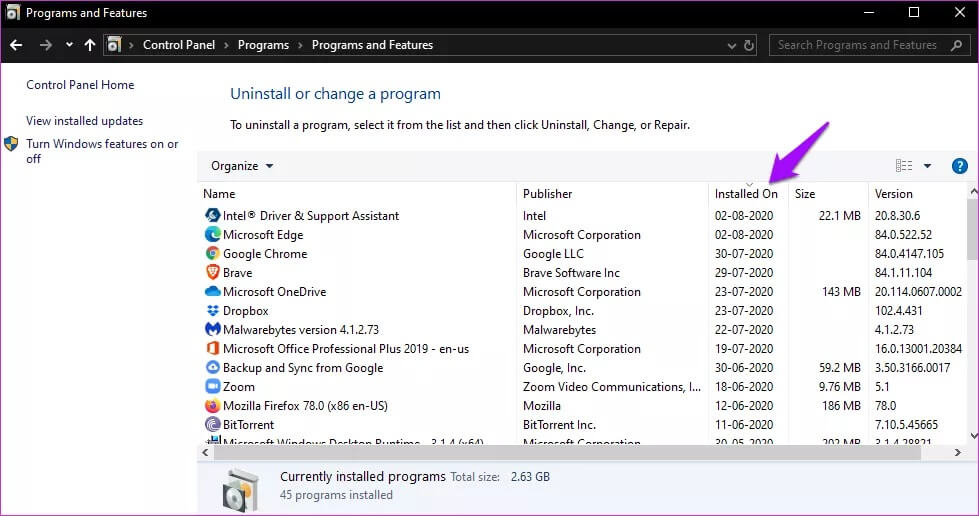Click the horizontal scrollbar right arrow
The width and height of the screenshot is (979, 516).
[x=958, y=452]
